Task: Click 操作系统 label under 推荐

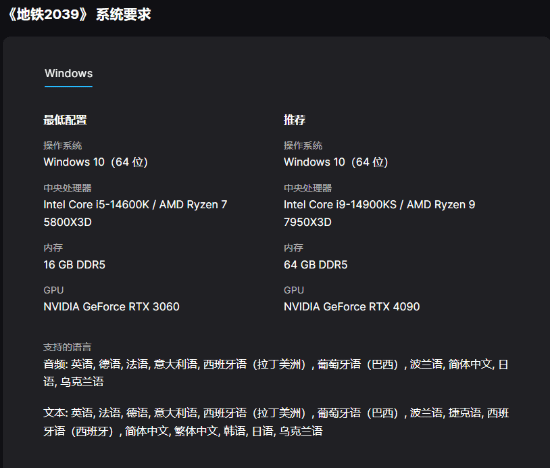Action: [303, 146]
